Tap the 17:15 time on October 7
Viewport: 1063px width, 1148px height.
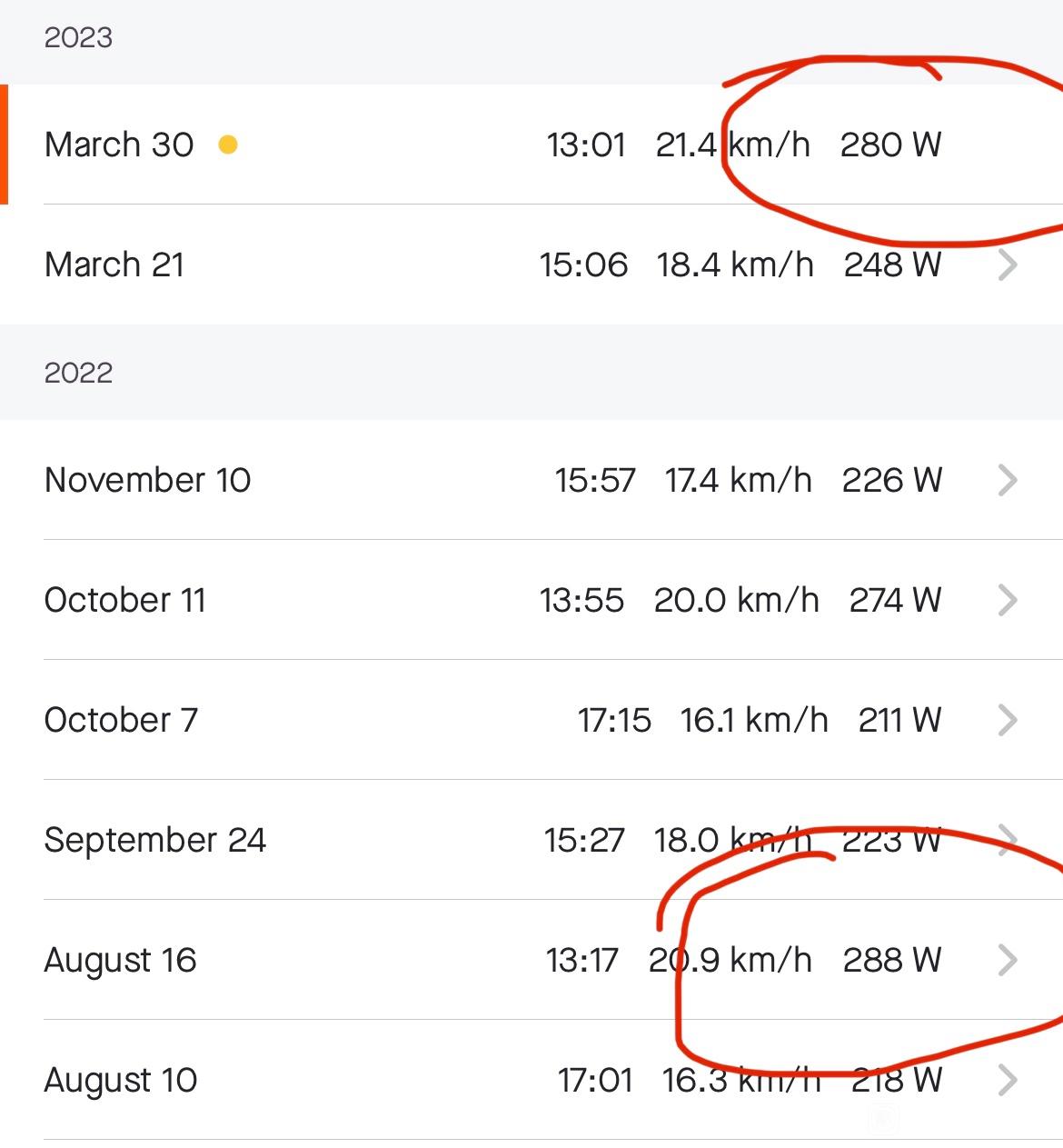(x=614, y=720)
